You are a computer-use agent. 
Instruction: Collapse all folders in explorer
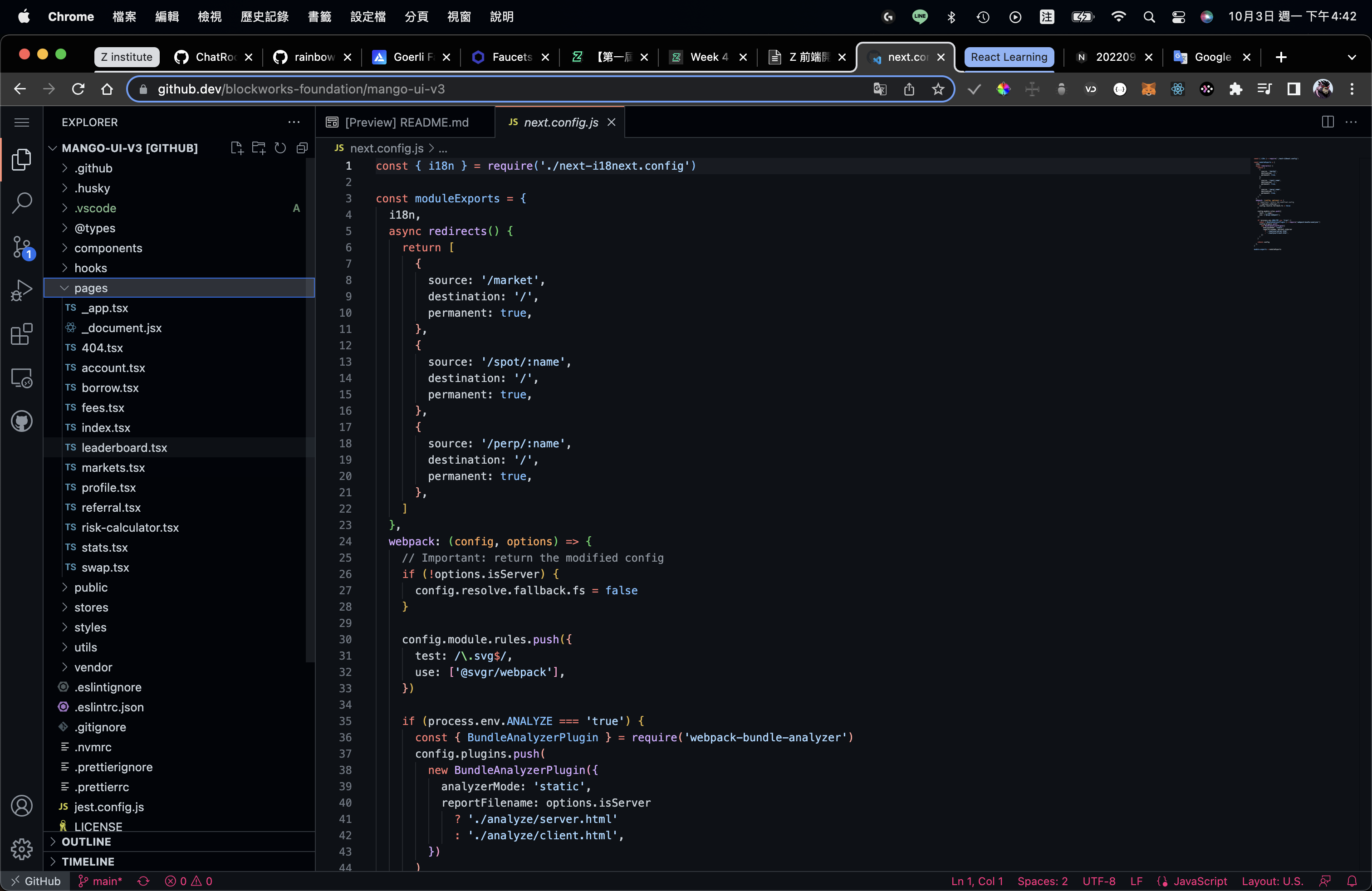click(x=302, y=148)
